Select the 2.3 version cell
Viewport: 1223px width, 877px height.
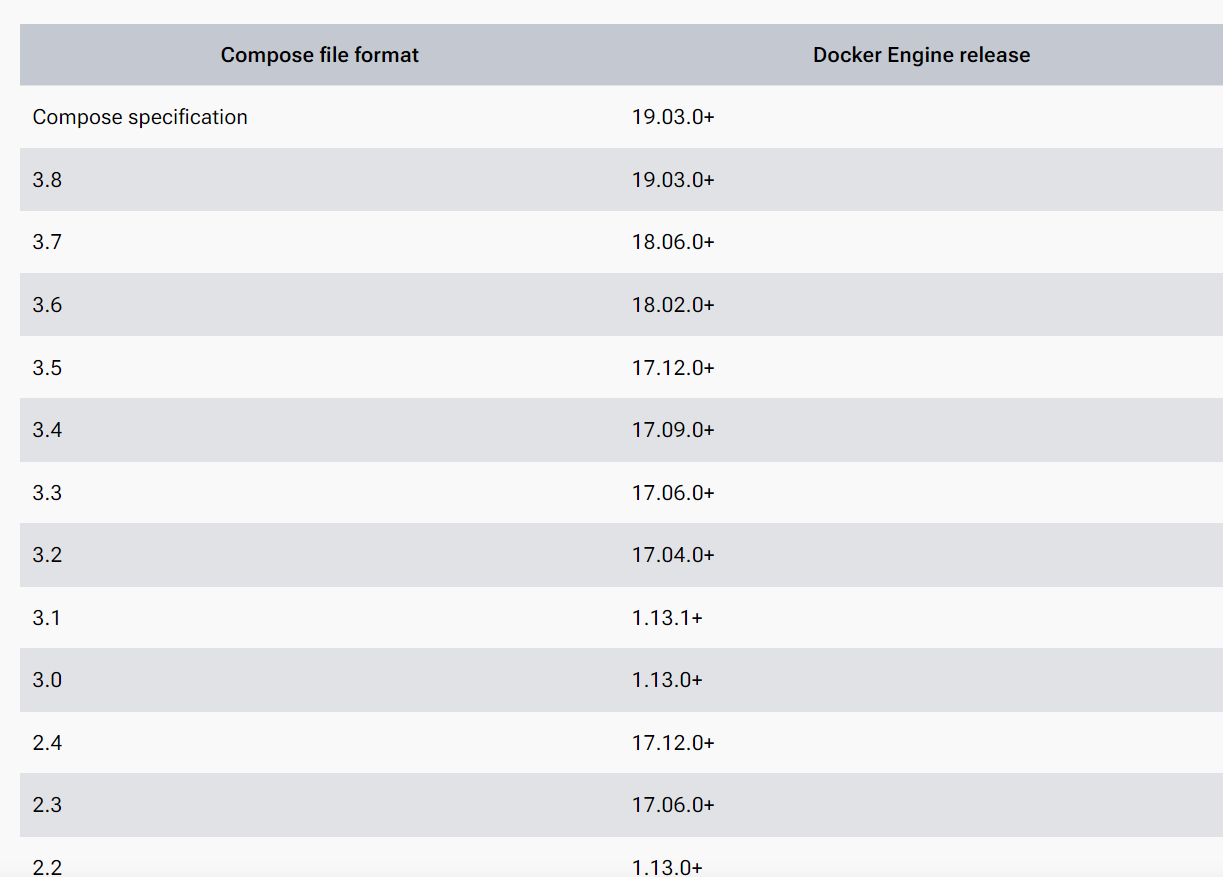[320, 805]
